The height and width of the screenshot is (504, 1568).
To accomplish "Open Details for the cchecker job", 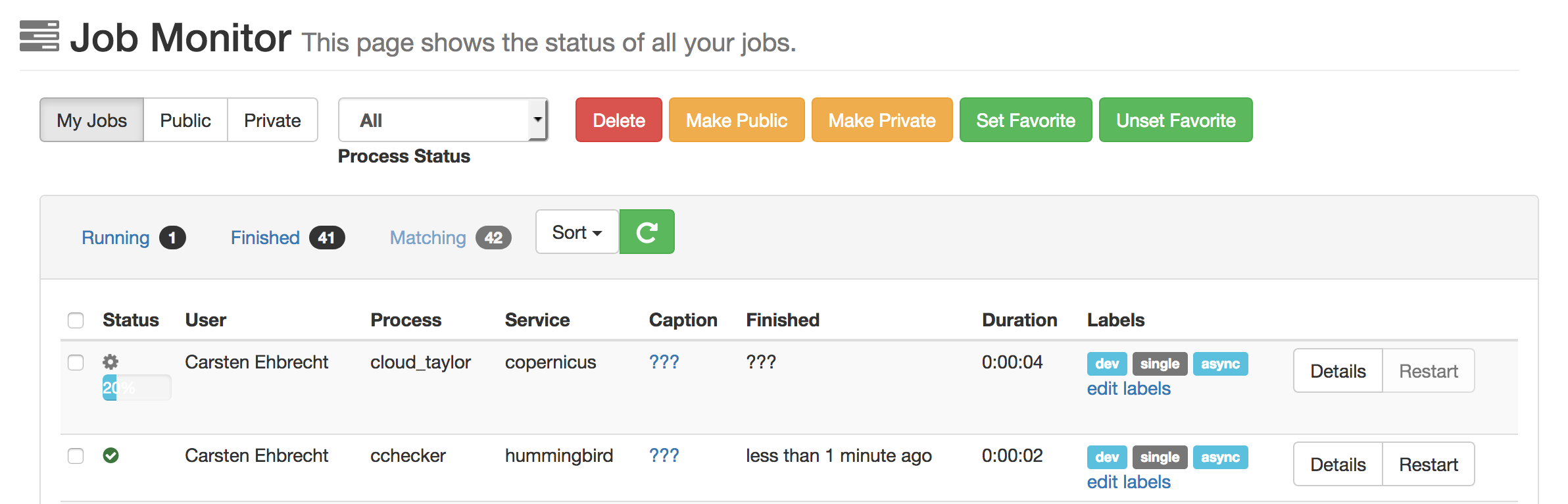I will (x=1338, y=465).
